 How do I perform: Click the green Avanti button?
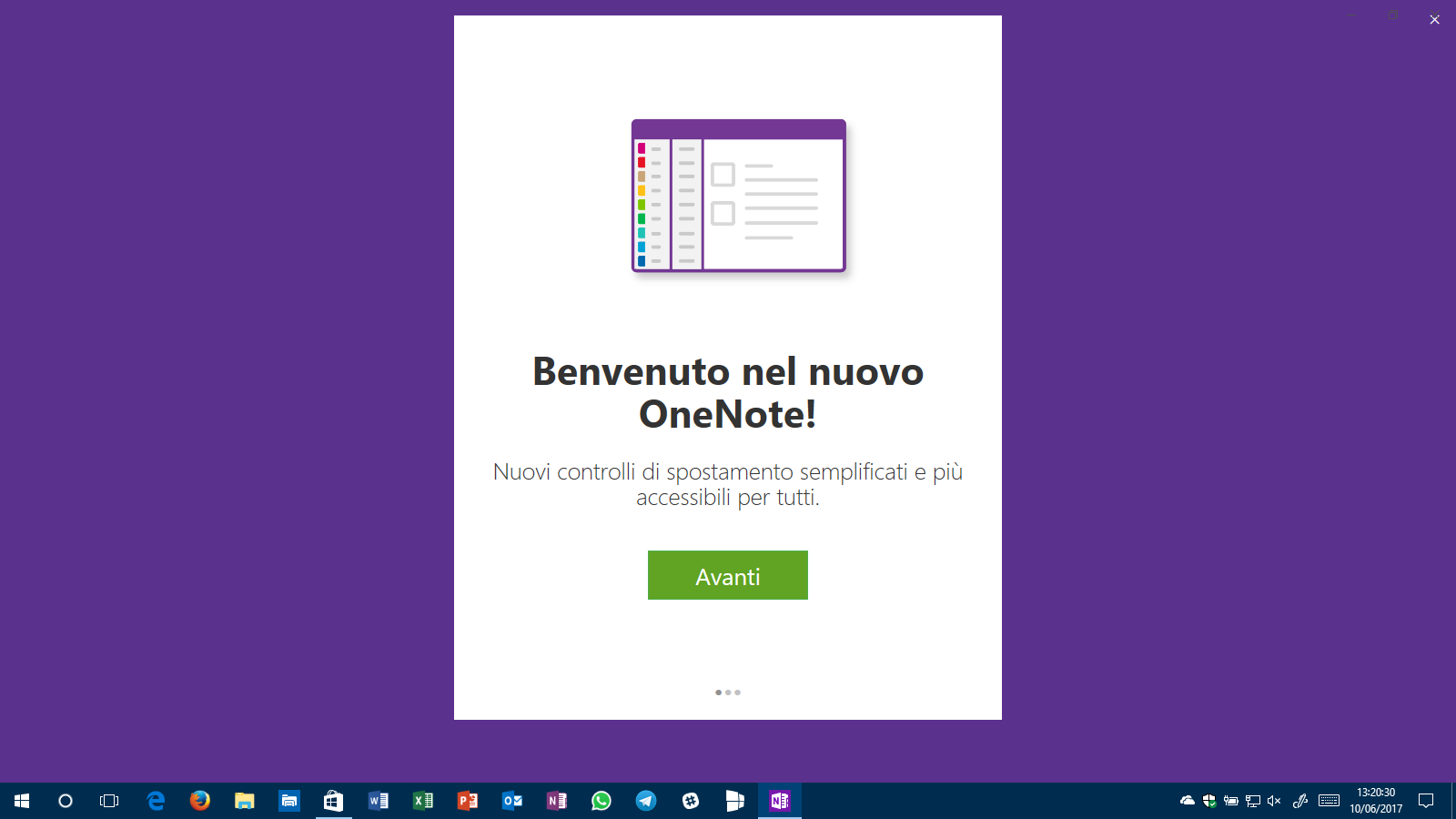(728, 575)
